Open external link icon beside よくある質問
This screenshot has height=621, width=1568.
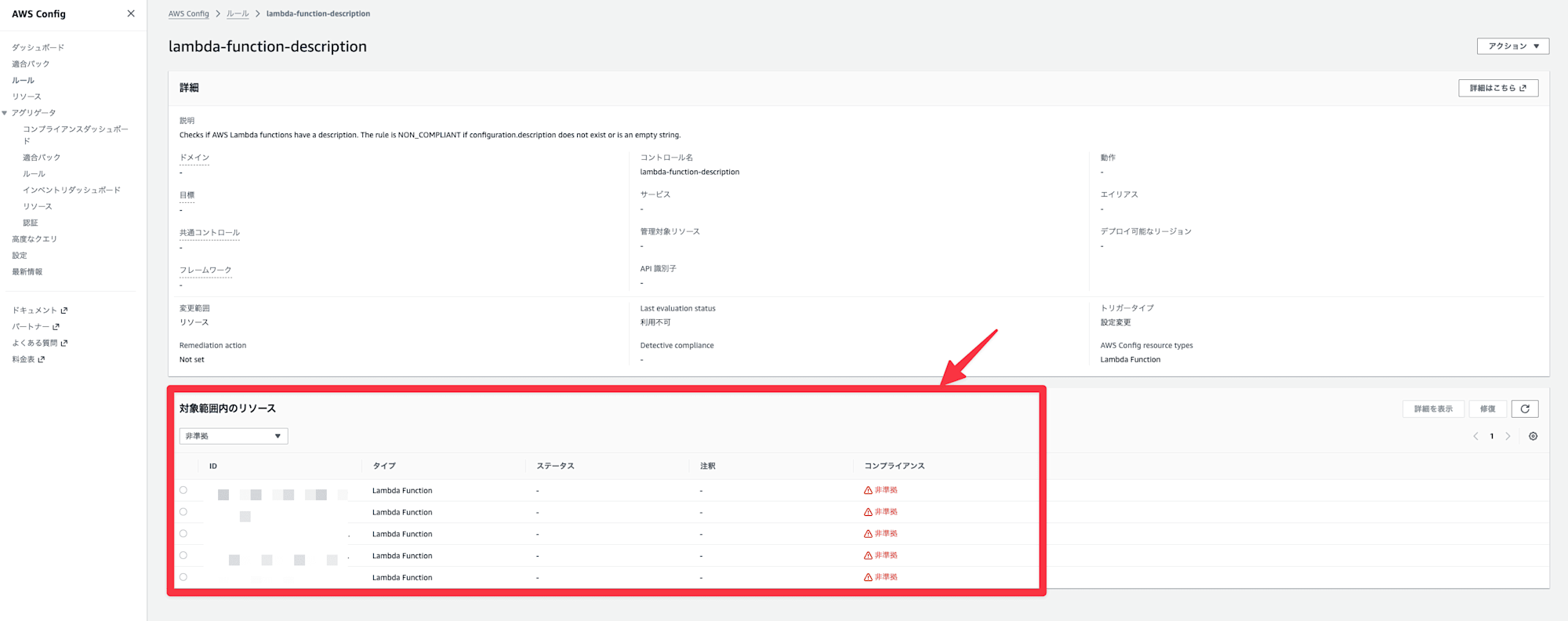click(64, 343)
